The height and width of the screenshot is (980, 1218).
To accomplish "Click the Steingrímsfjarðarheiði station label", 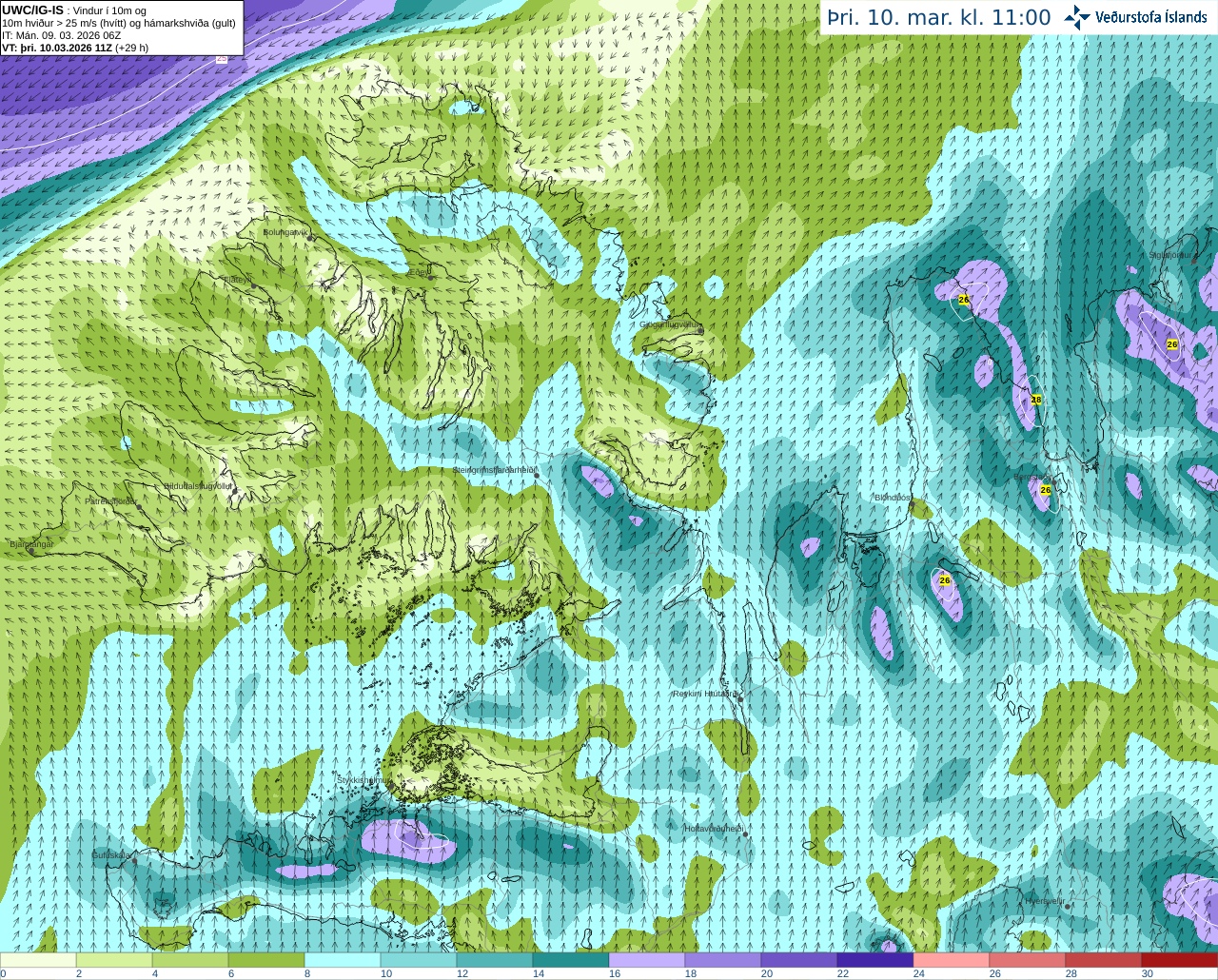I will (x=495, y=470).
